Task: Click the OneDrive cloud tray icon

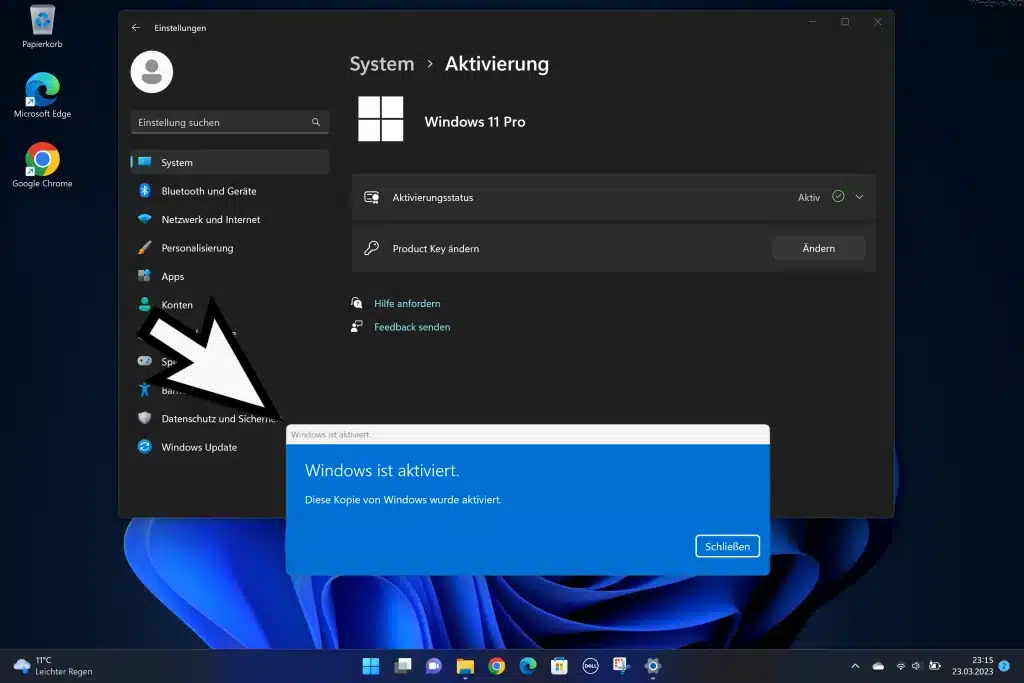Action: (x=878, y=666)
